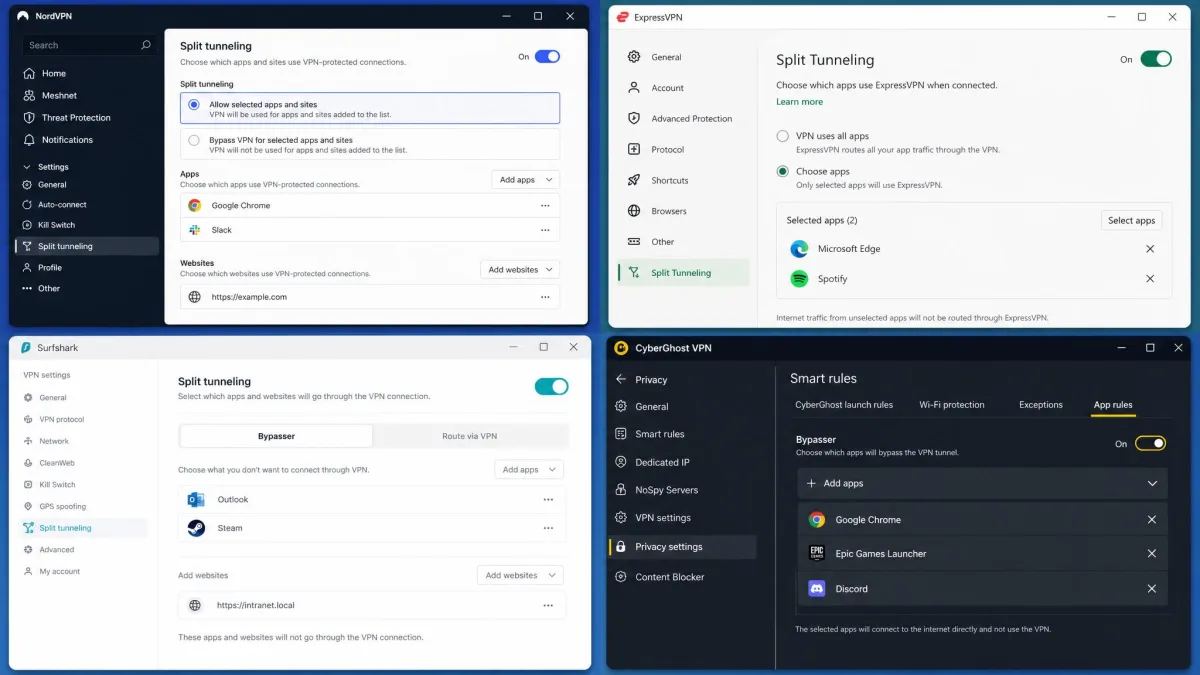
Task: Open Kill Switch in NordVPN settings
Action: pos(56,225)
